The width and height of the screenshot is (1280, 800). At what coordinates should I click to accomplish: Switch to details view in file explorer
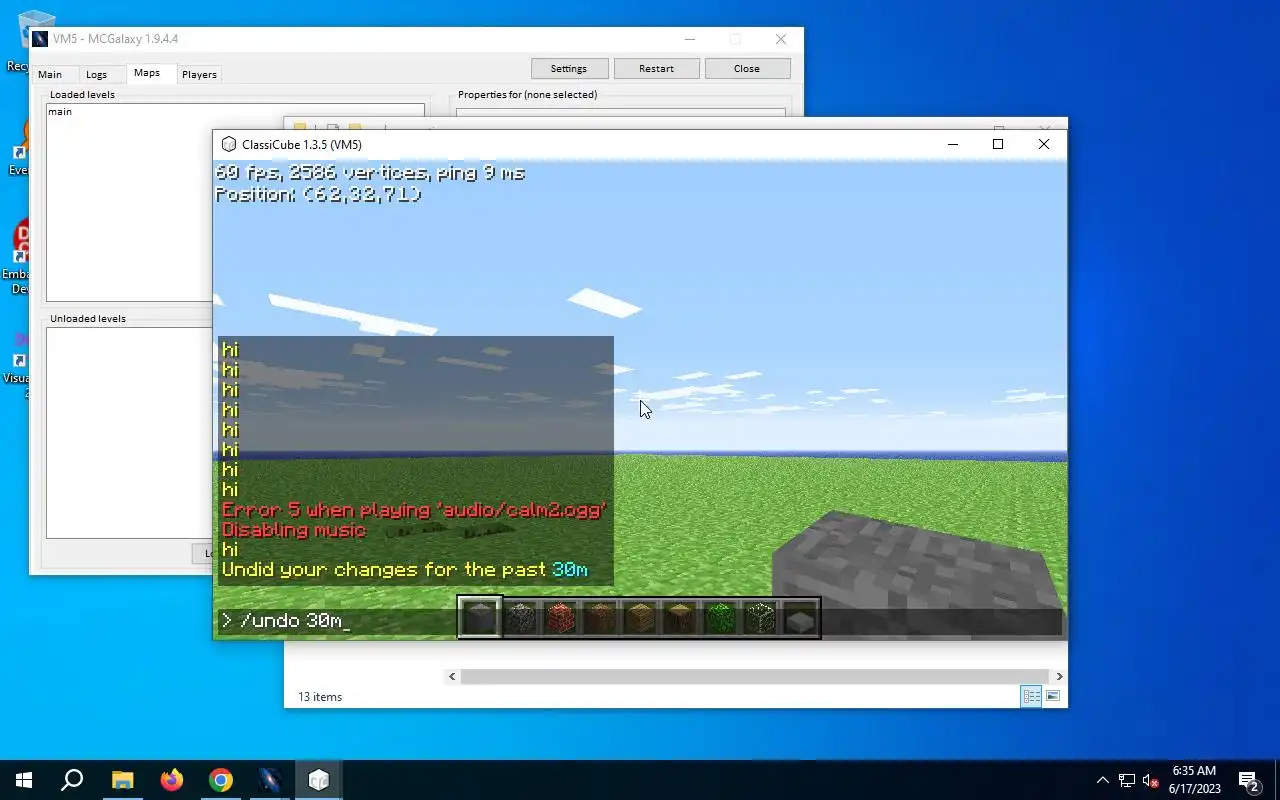pyautogui.click(x=1031, y=696)
